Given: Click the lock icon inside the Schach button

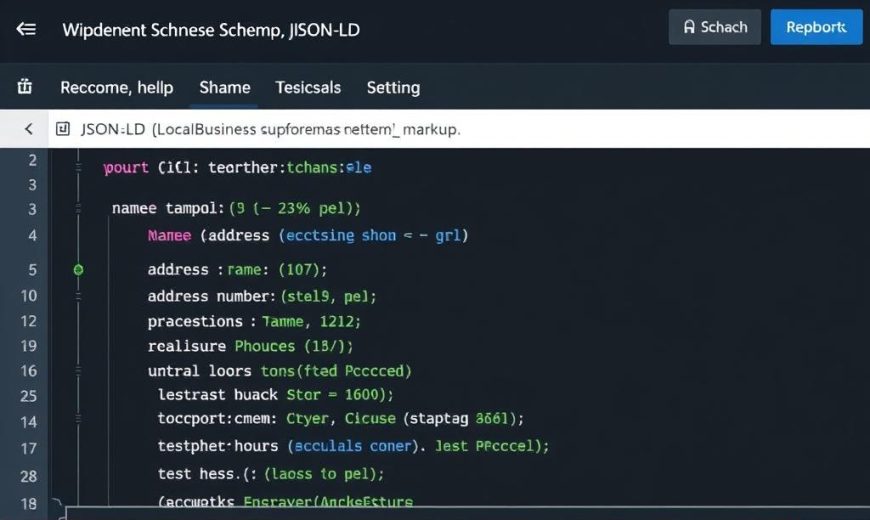Looking at the screenshot, I should pos(689,28).
